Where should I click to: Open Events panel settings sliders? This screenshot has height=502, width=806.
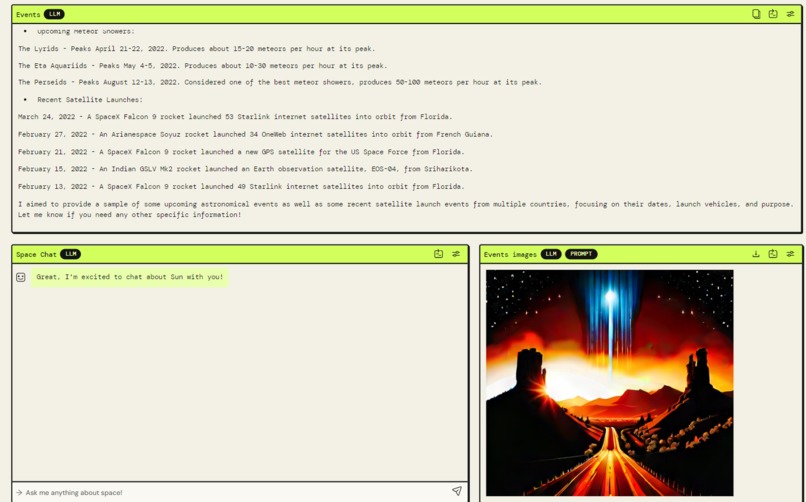790,14
